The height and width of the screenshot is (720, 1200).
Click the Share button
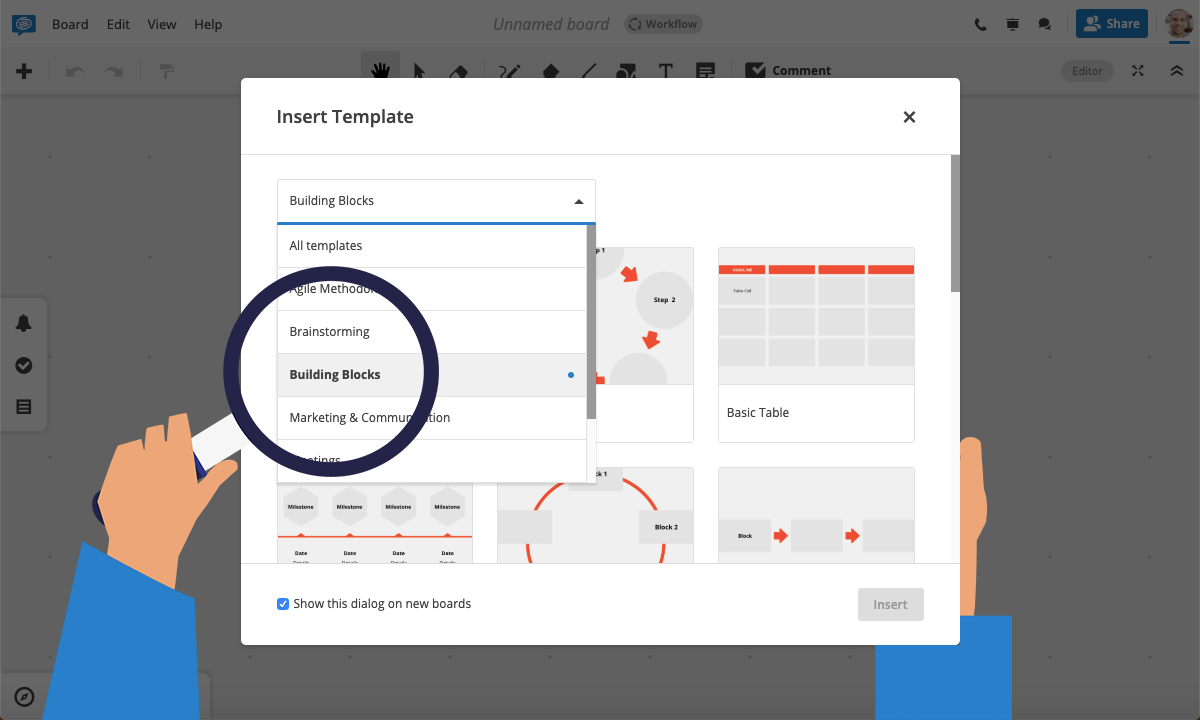pos(1111,24)
